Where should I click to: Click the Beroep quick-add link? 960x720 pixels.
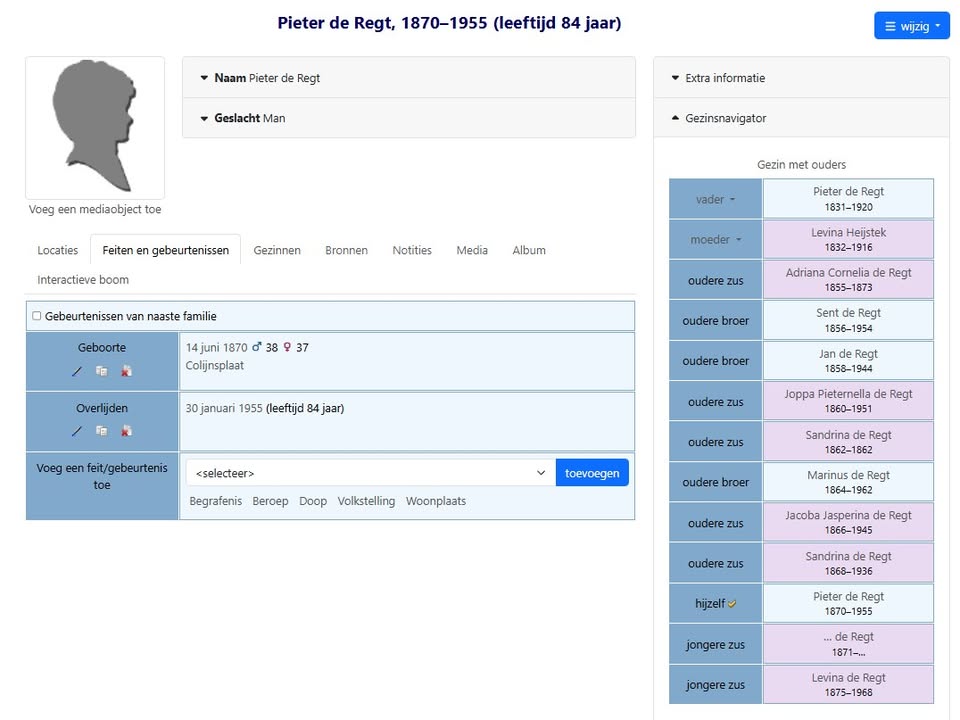point(270,501)
